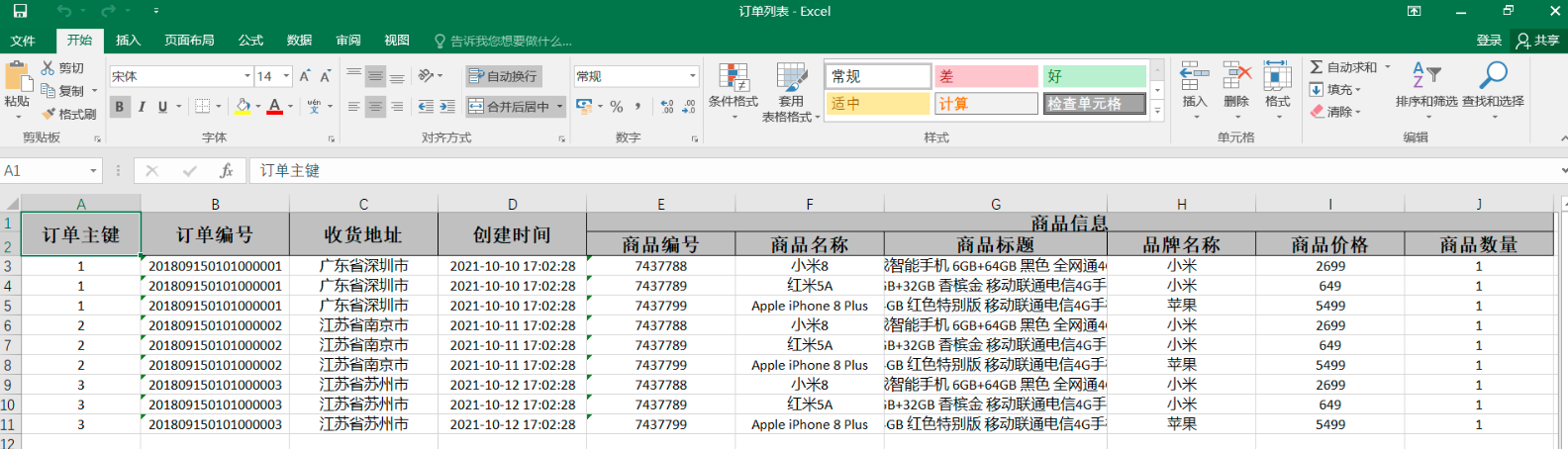Click Tell me what you want (告诉我您想要做什么)
This screenshot has width=1568, height=449.
503,41
